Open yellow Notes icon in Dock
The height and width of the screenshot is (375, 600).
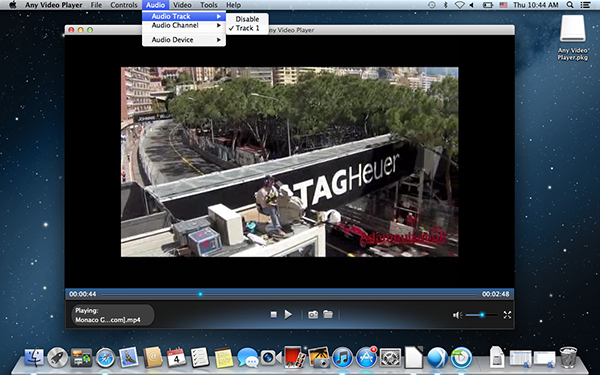click(x=224, y=358)
